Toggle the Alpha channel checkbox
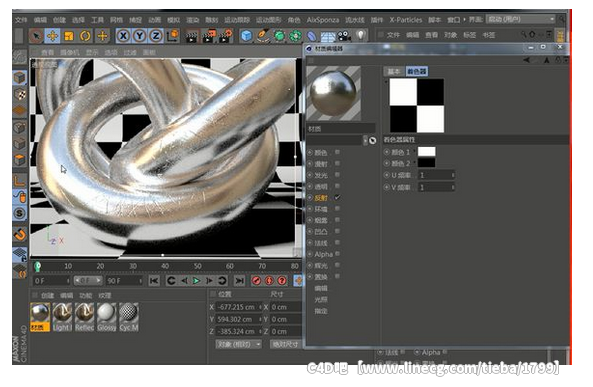Screen dimensions: 593x387 (337, 254)
